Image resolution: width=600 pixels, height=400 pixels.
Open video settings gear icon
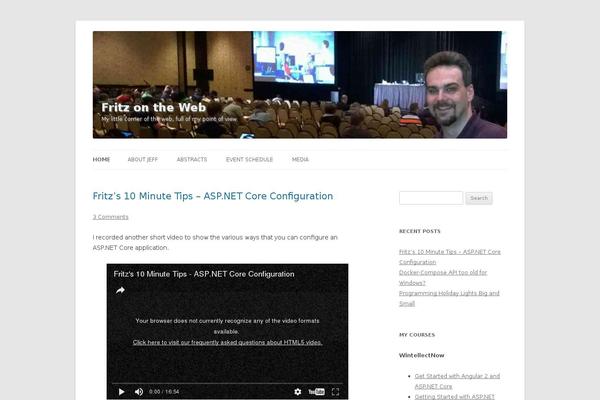pyautogui.click(x=298, y=392)
